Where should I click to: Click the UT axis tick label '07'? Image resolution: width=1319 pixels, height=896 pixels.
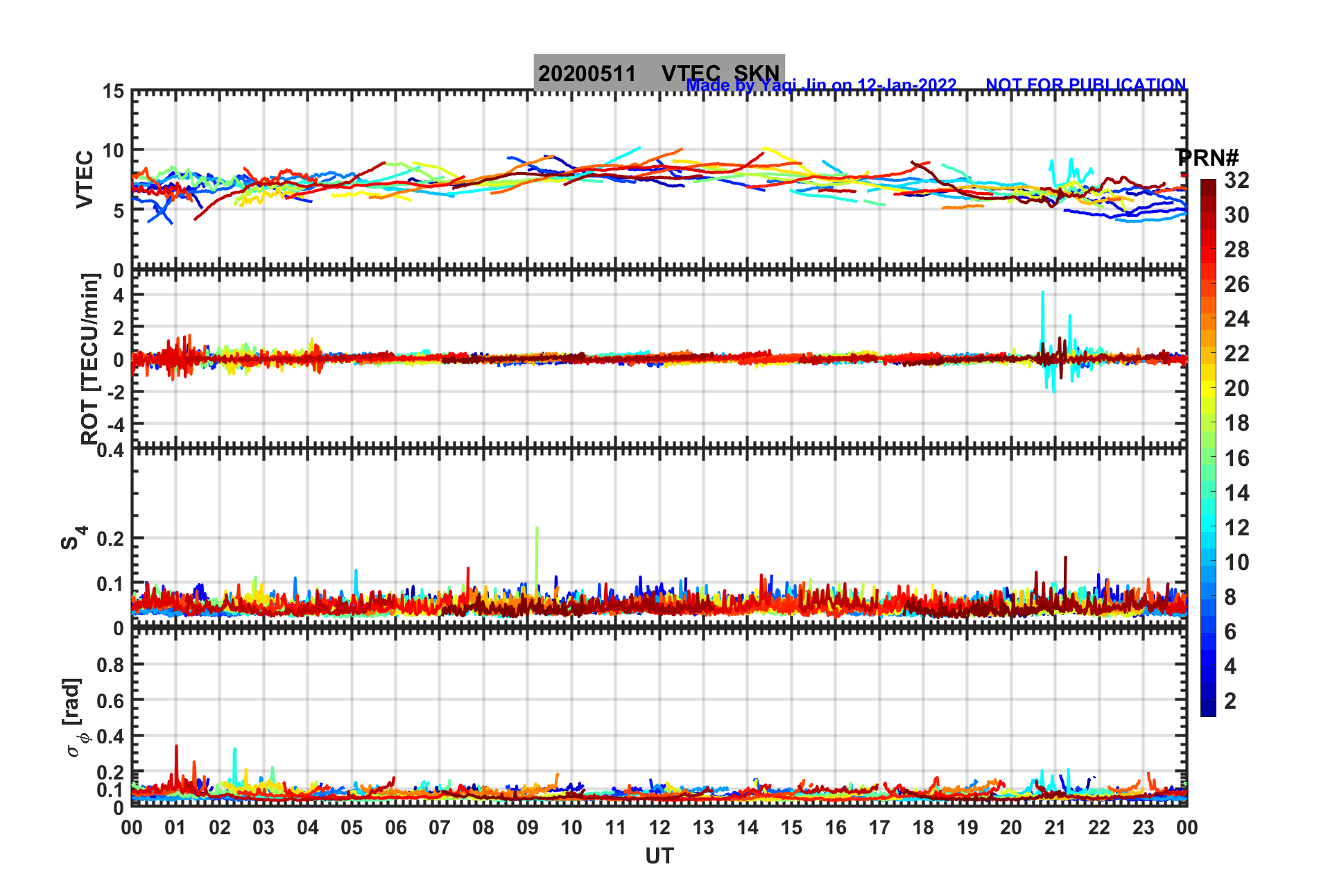pos(440,827)
